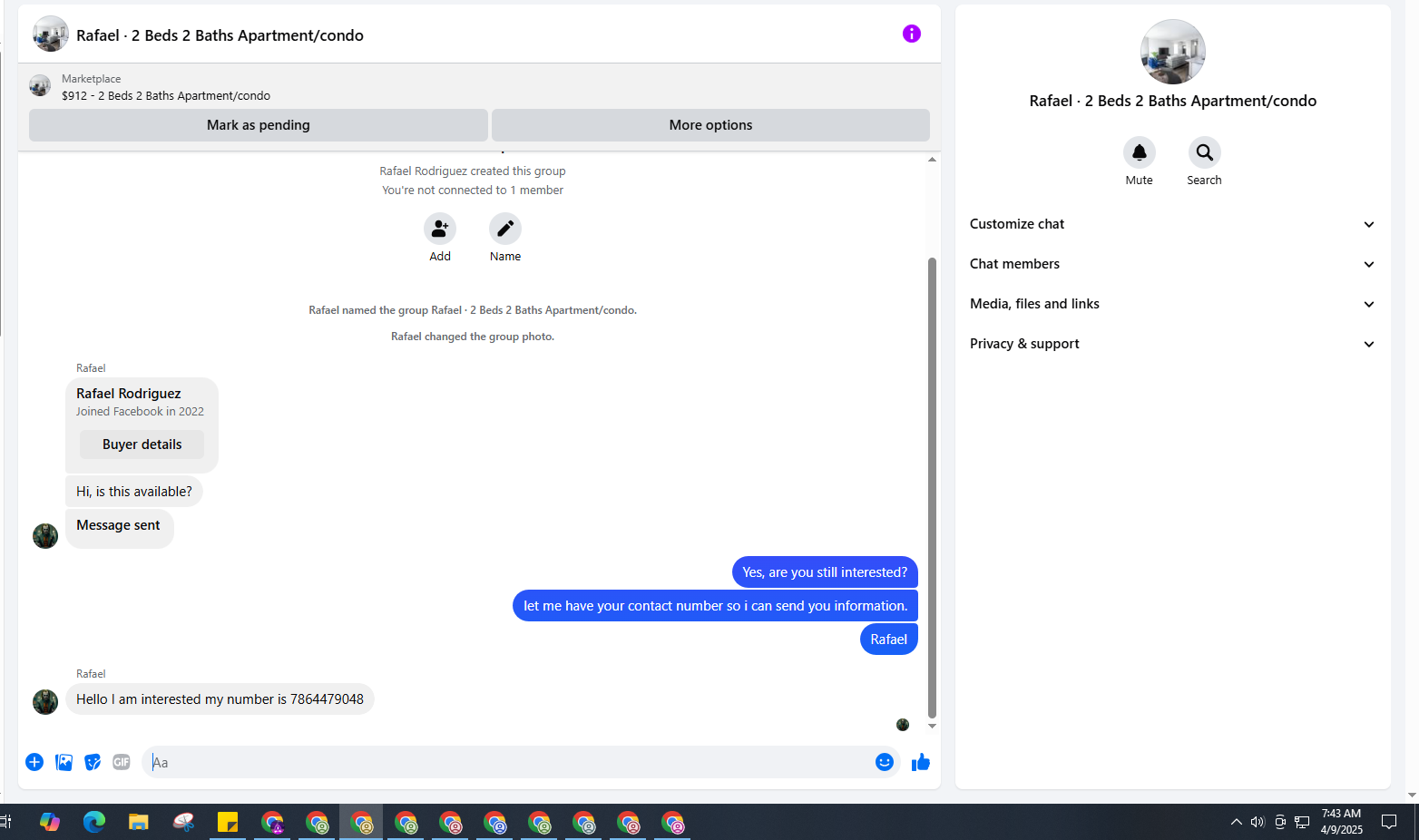Open the Windows notification center

point(1389,822)
